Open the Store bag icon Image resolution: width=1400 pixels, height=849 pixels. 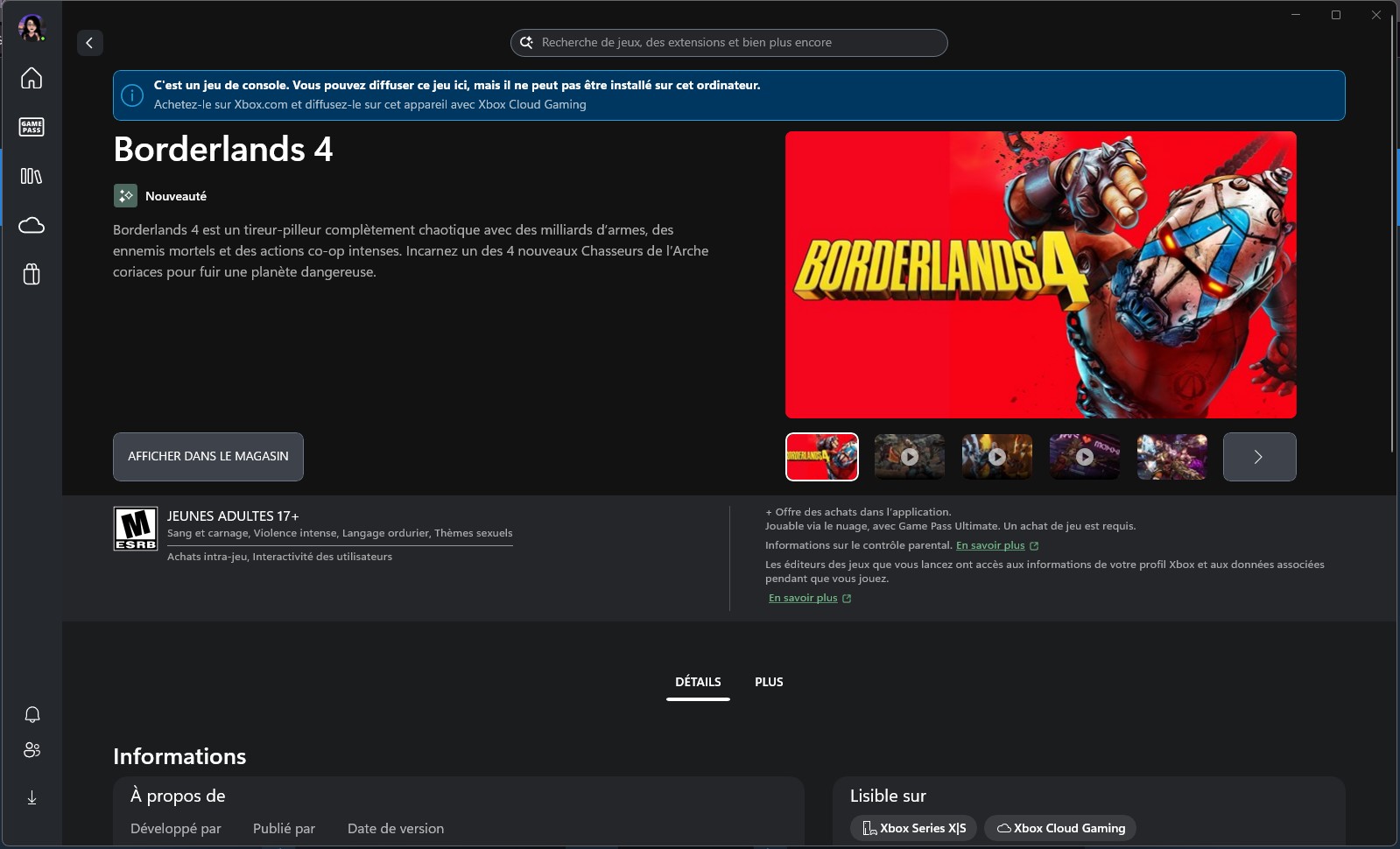[x=32, y=275]
